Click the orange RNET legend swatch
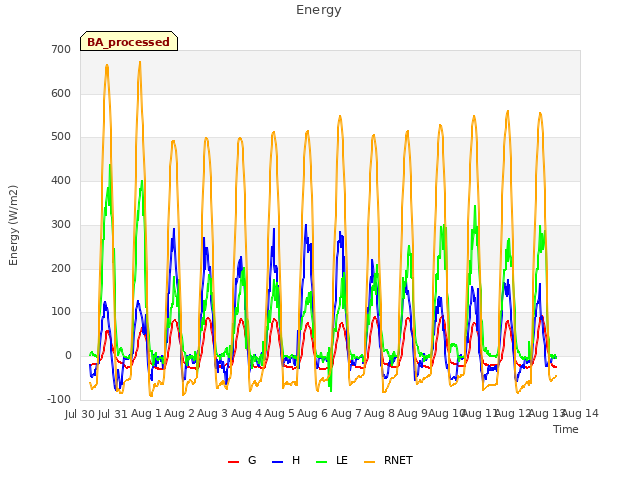The height and width of the screenshot is (480, 640). 369,462
